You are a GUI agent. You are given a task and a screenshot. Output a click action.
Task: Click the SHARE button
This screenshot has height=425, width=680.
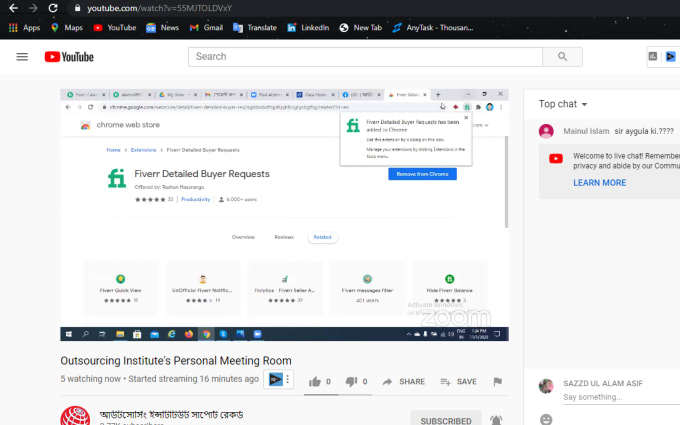click(x=403, y=382)
